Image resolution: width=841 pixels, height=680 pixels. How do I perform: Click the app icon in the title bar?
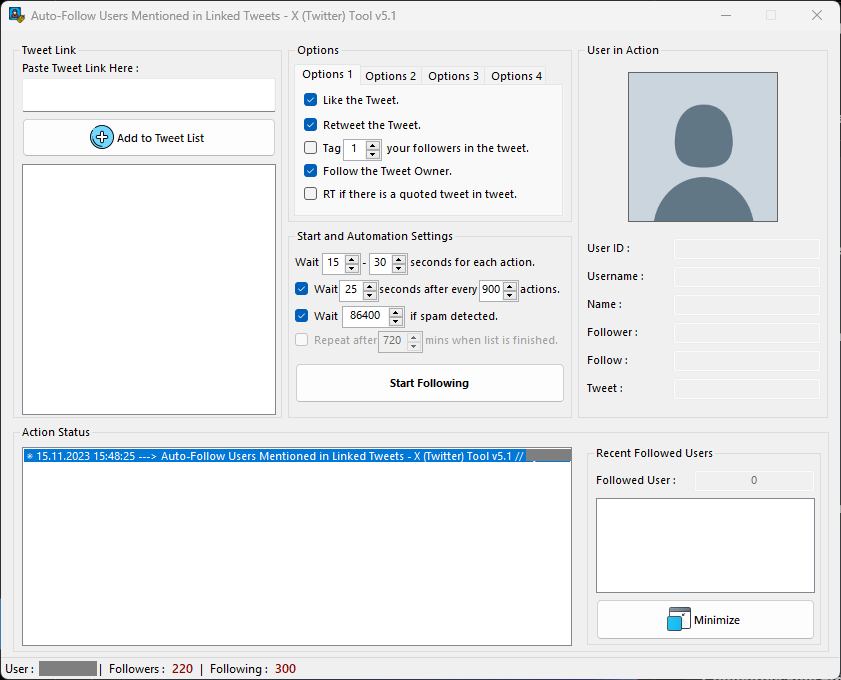point(17,15)
